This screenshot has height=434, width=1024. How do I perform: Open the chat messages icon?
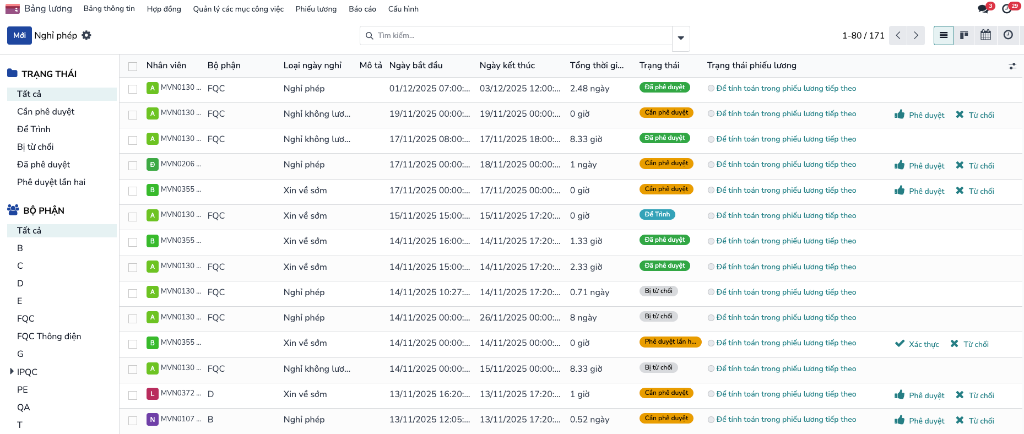[x=983, y=8]
